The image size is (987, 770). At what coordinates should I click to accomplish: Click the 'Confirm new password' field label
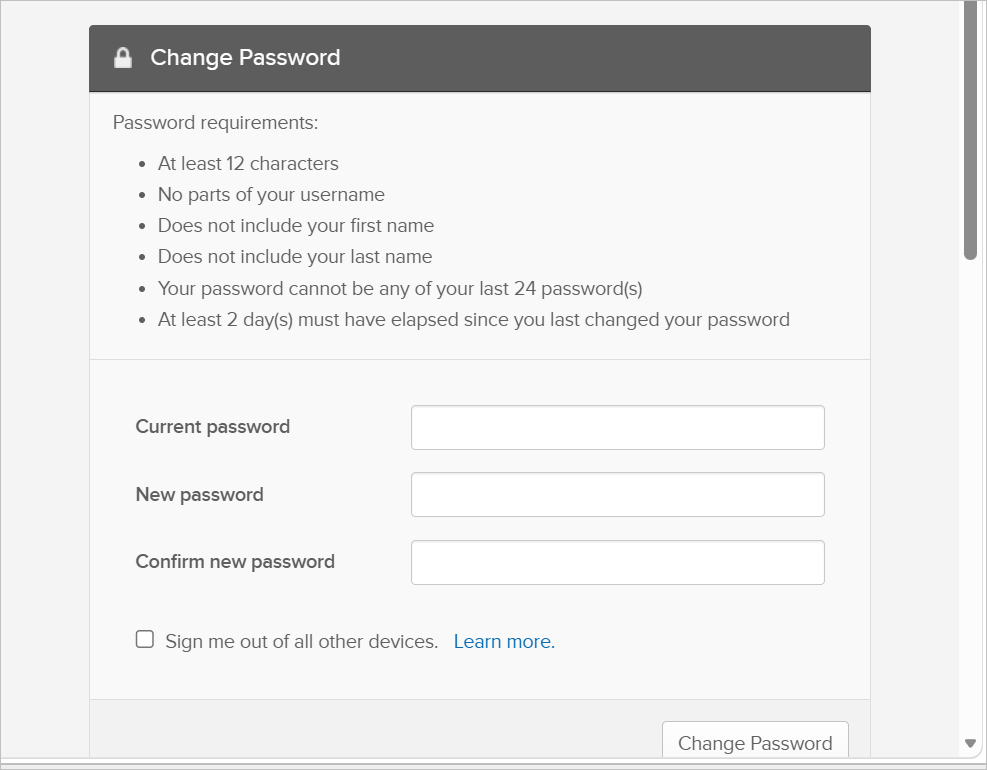click(x=235, y=562)
